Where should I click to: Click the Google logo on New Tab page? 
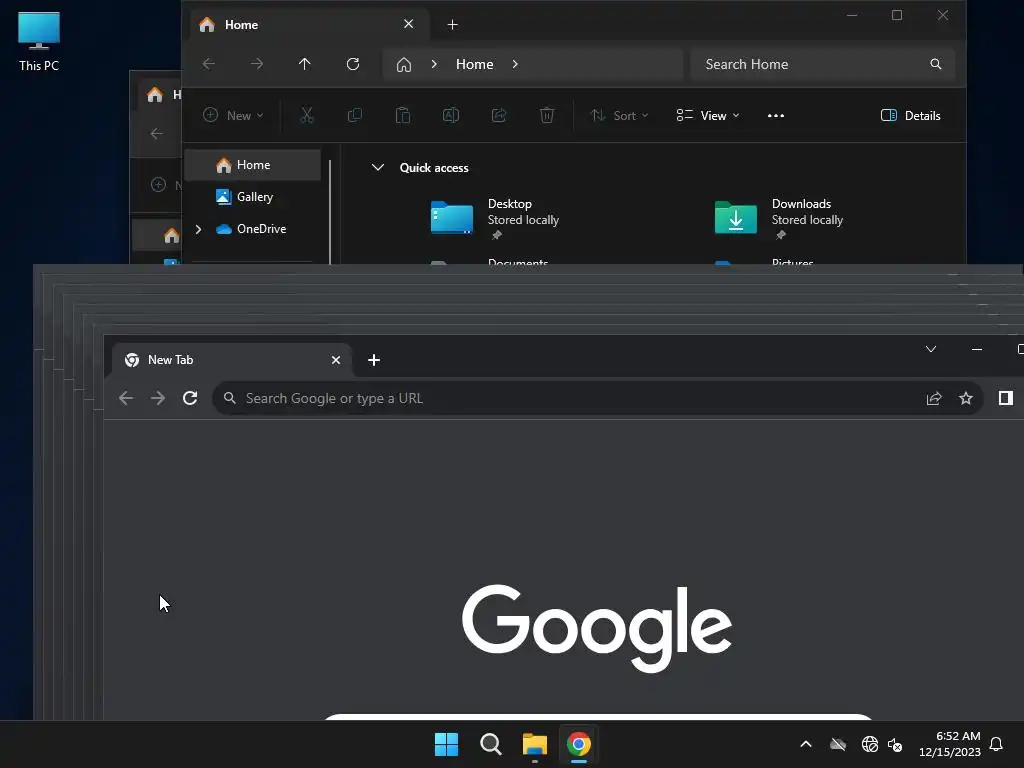point(596,628)
